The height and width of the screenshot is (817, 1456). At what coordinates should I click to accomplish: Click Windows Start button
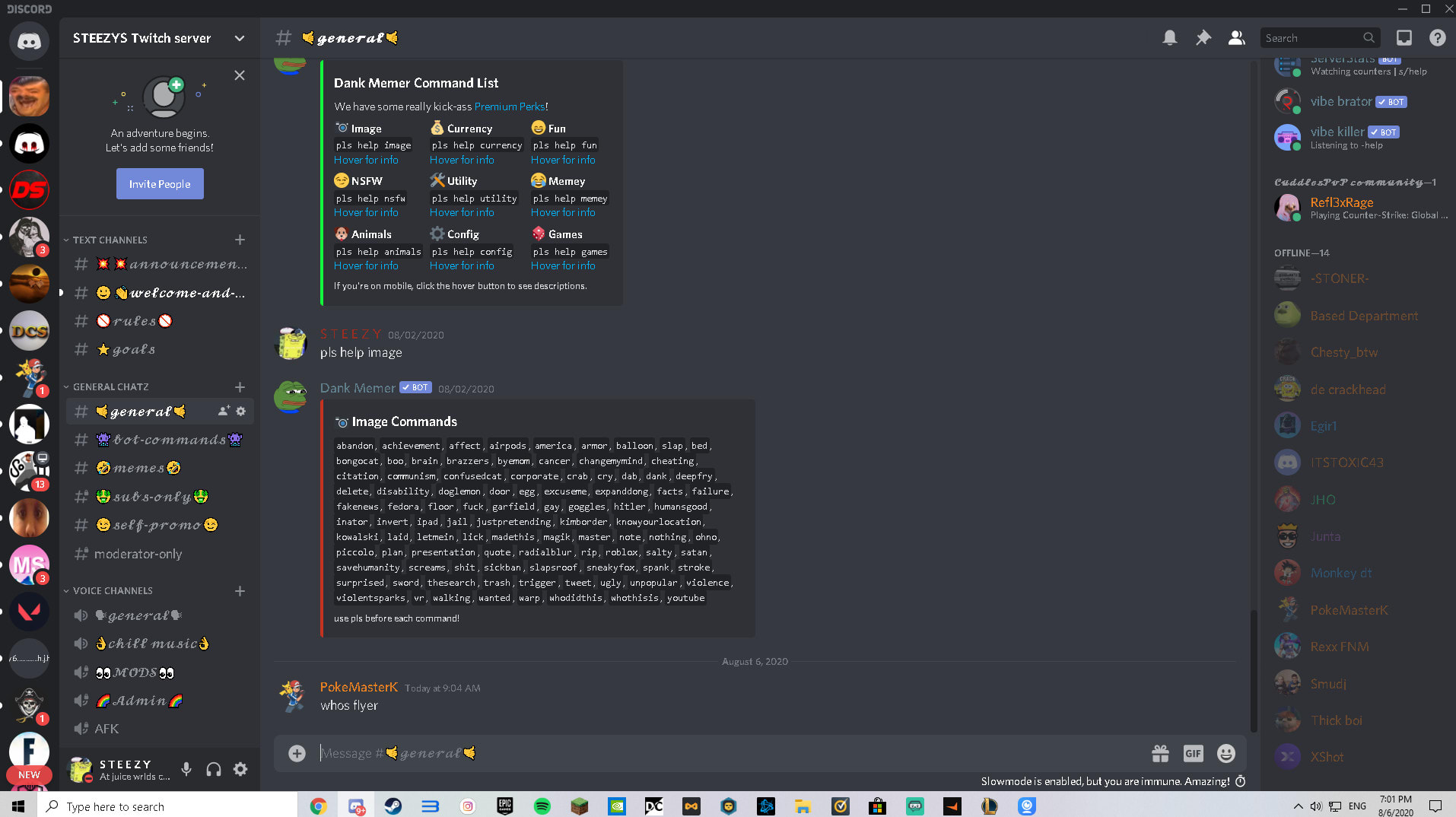pyautogui.click(x=18, y=806)
